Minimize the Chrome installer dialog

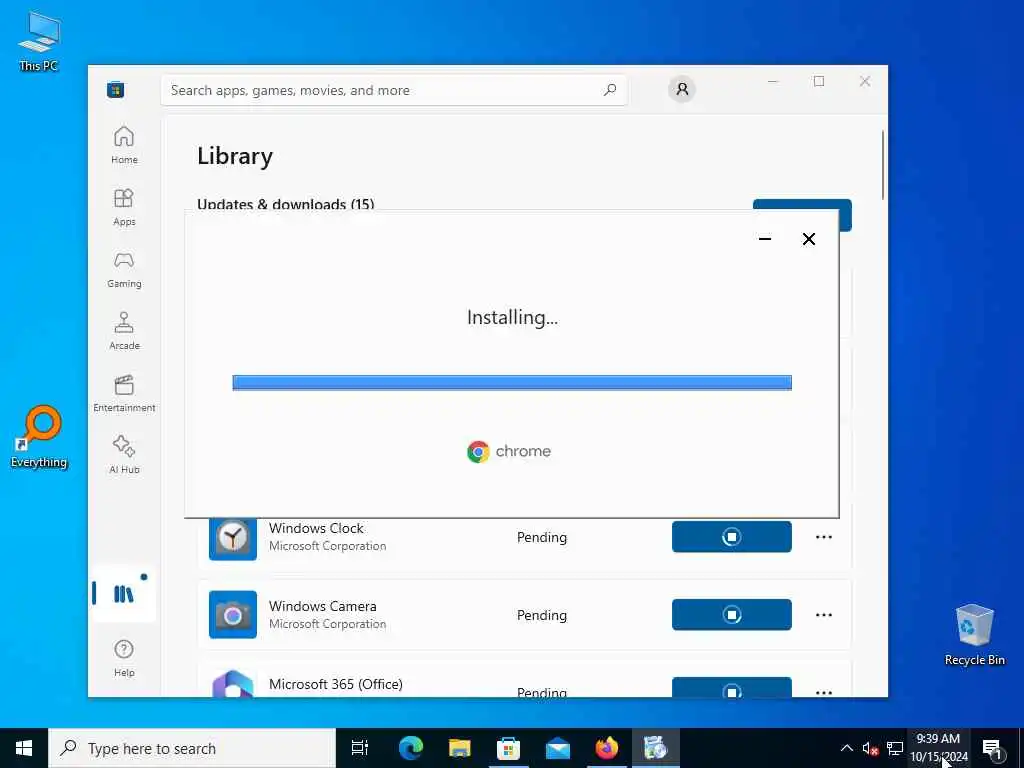pyautogui.click(x=765, y=239)
